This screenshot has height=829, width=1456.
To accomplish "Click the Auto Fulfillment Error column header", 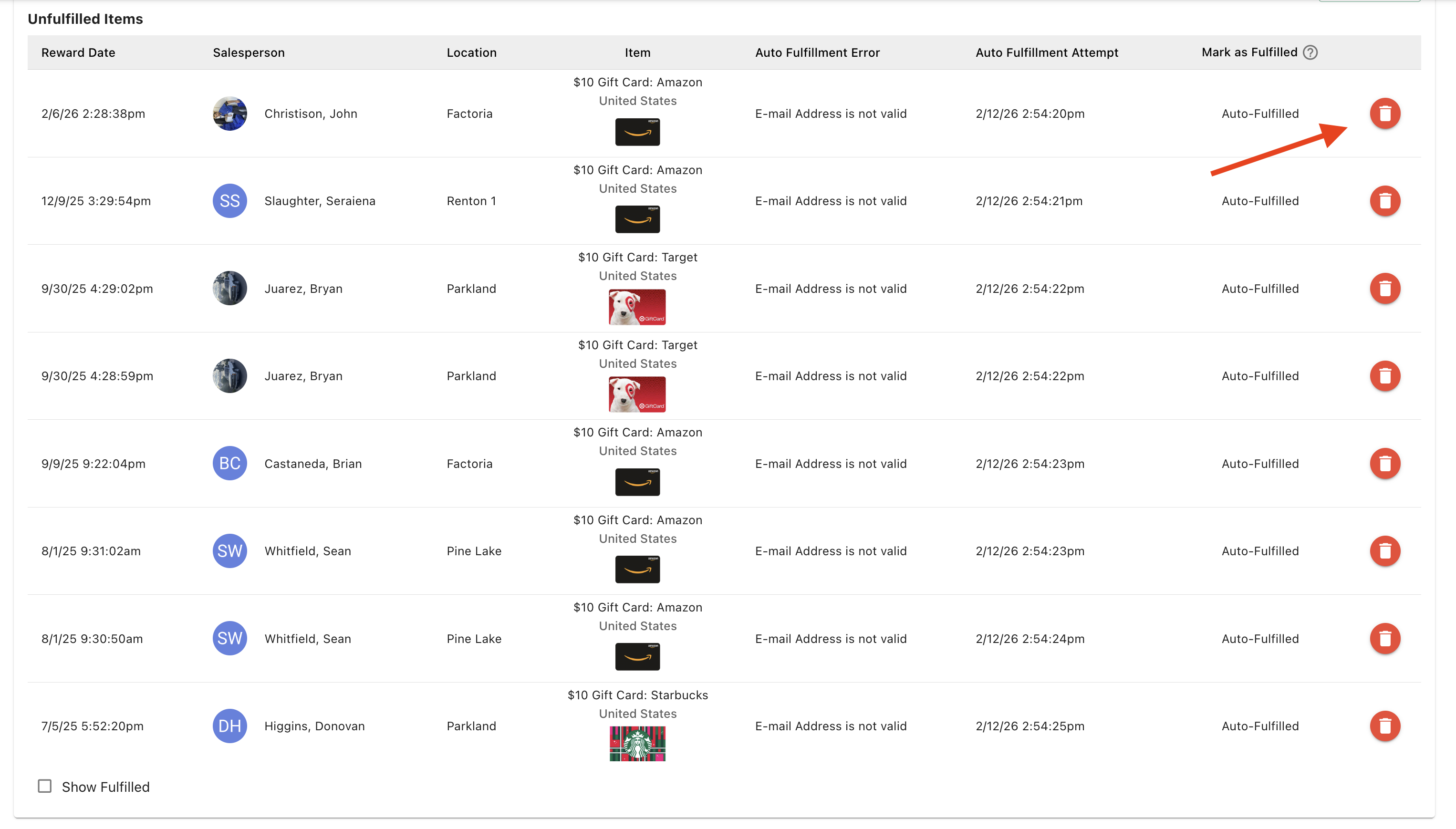I will coord(817,52).
